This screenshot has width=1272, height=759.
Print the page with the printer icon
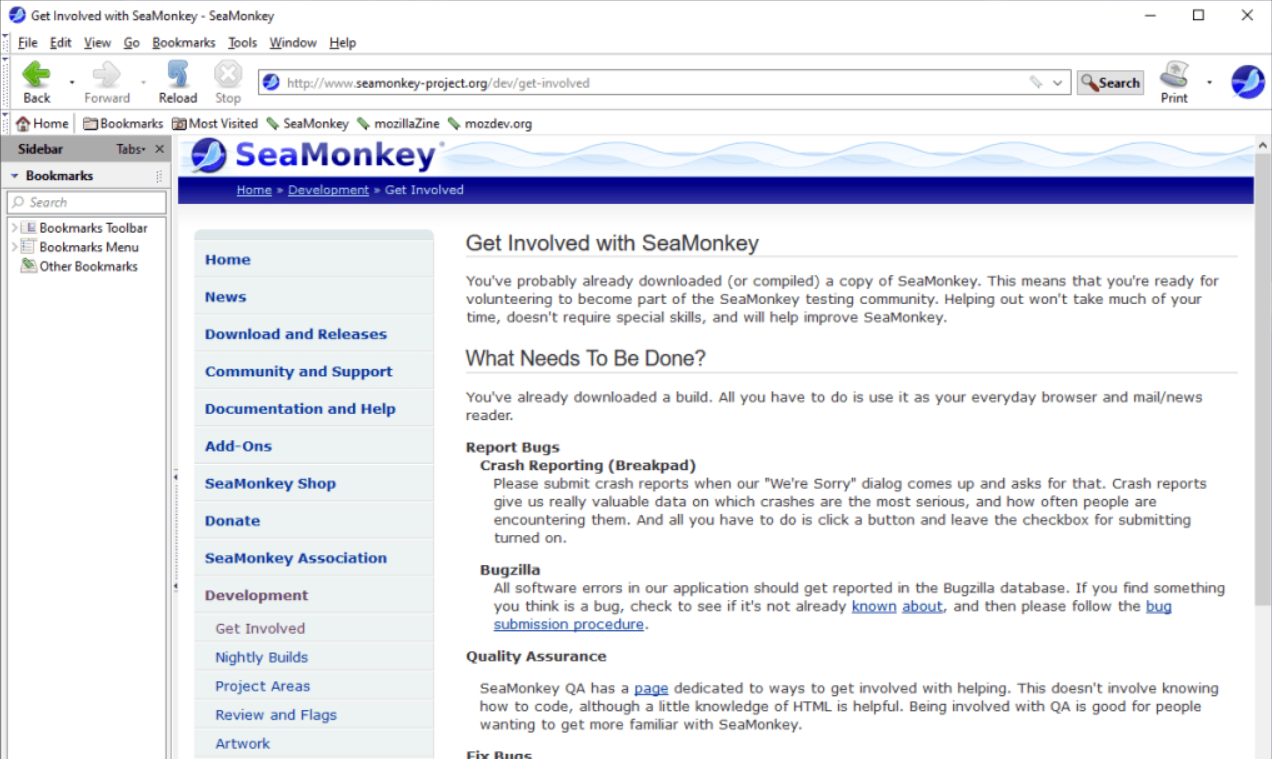[1174, 76]
